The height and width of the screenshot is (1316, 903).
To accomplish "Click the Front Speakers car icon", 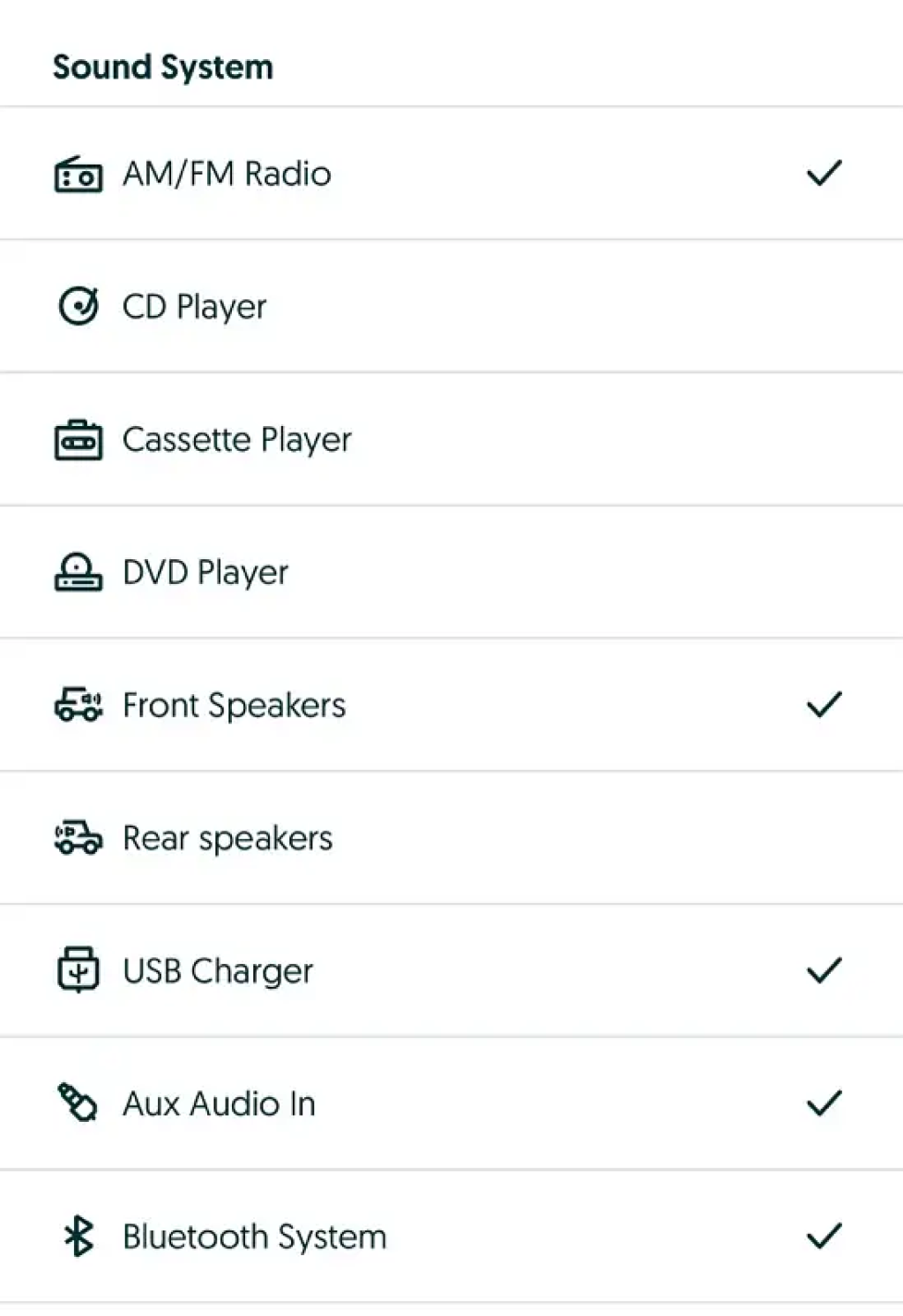I will point(78,706).
